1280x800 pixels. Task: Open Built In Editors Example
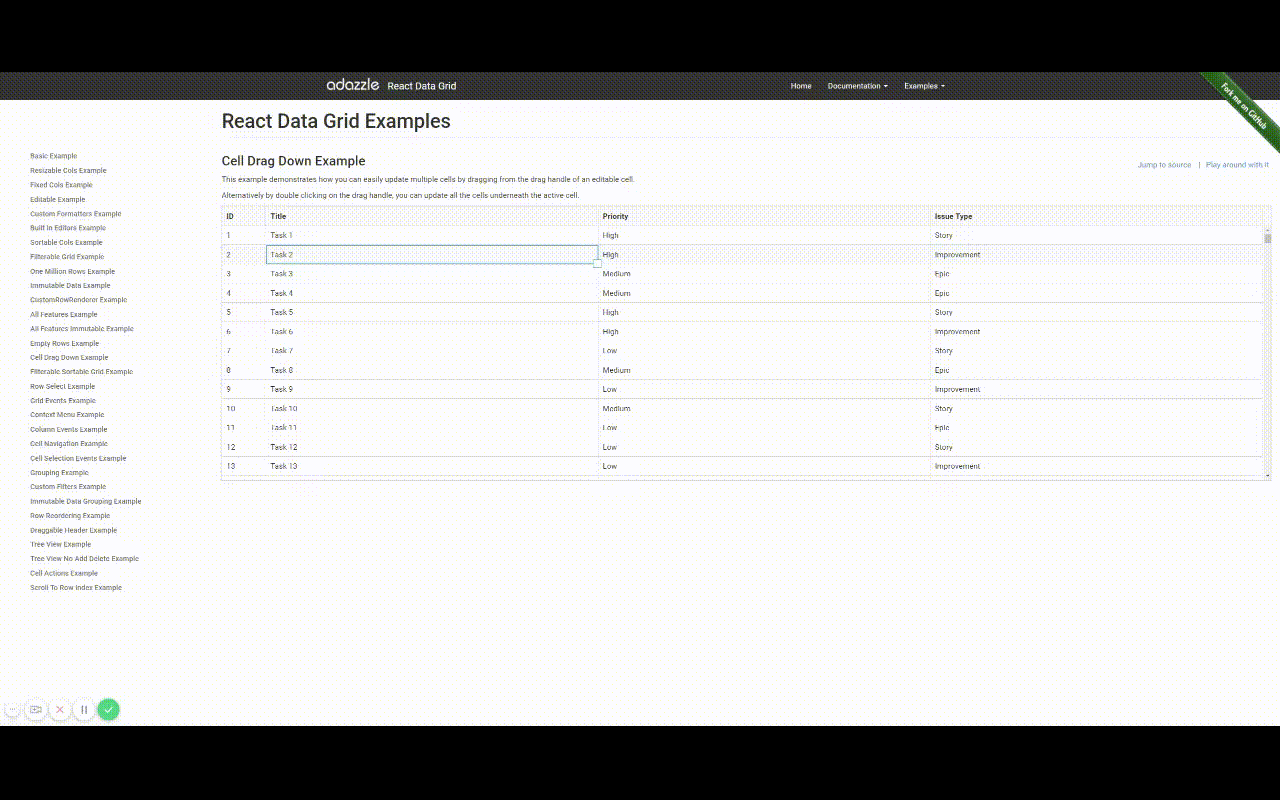click(68, 228)
